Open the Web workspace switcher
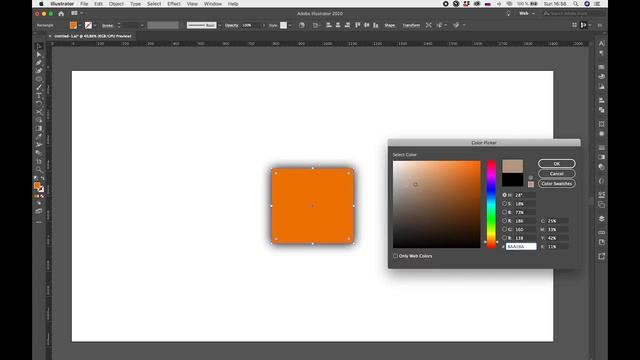This screenshot has width=640, height=360. pos(527,13)
